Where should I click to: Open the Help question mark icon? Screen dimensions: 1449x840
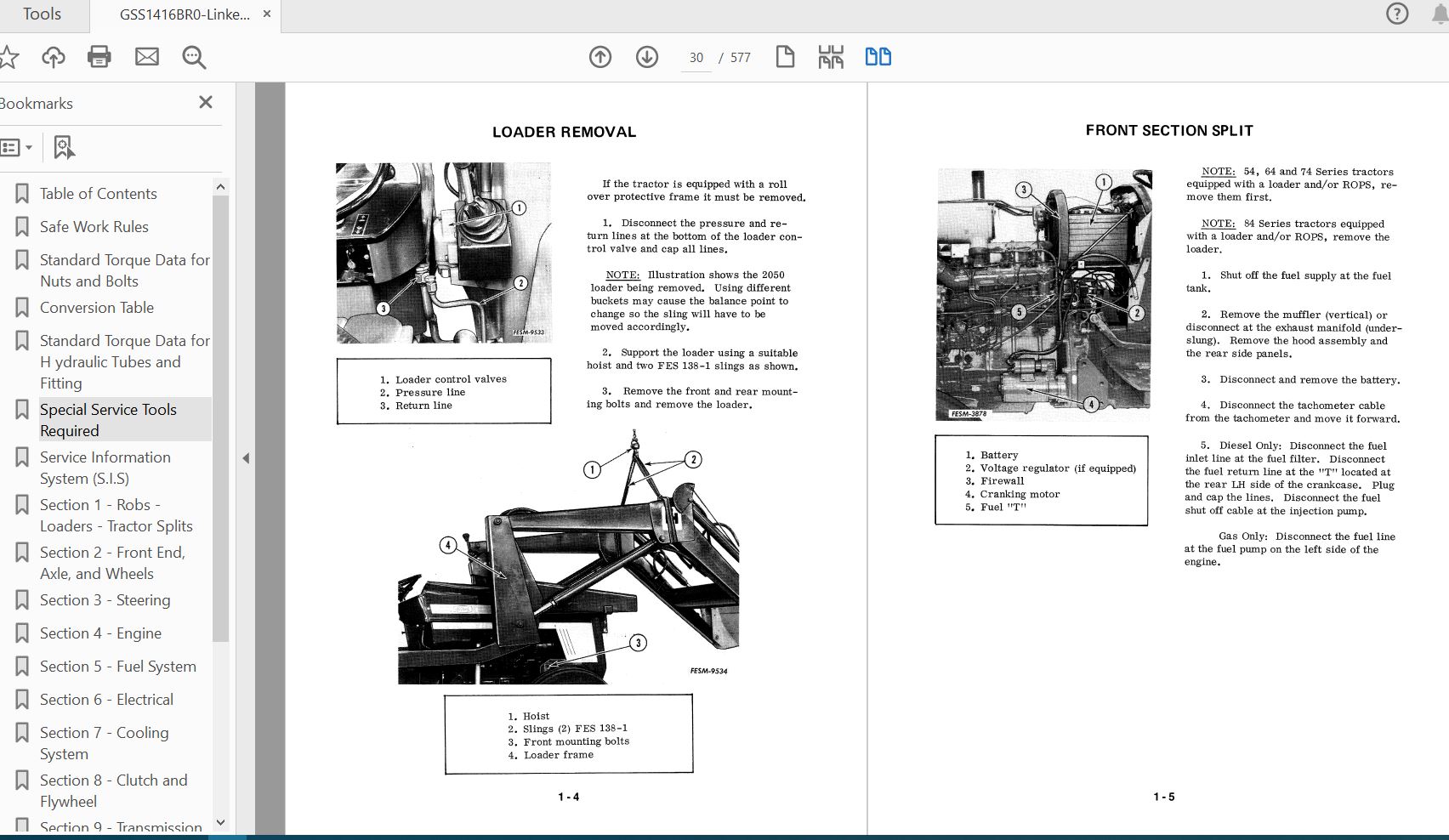point(1397,14)
